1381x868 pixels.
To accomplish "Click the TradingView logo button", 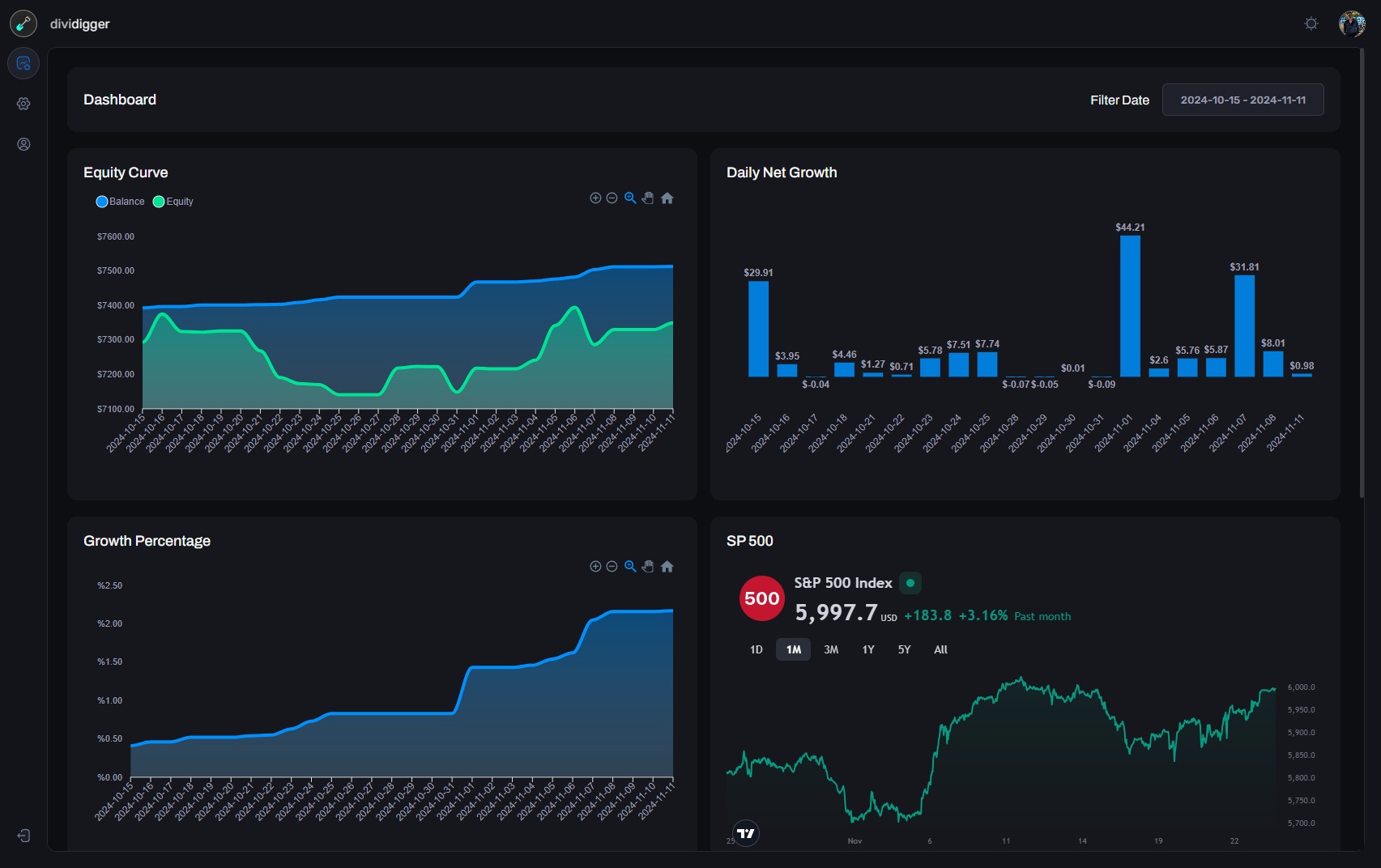I will pyautogui.click(x=746, y=833).
